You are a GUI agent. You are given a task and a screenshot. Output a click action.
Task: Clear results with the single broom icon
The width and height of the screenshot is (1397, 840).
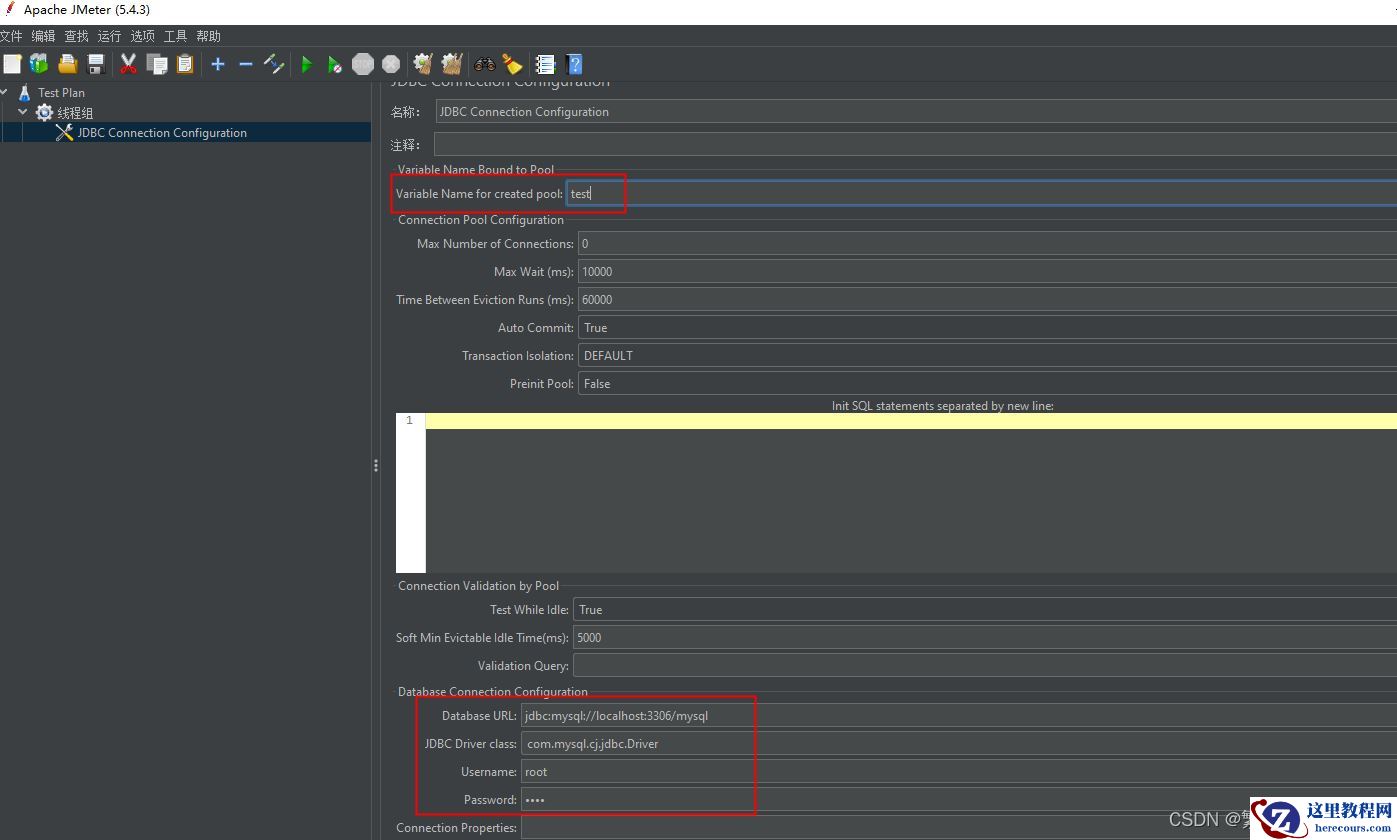point(423,64)
